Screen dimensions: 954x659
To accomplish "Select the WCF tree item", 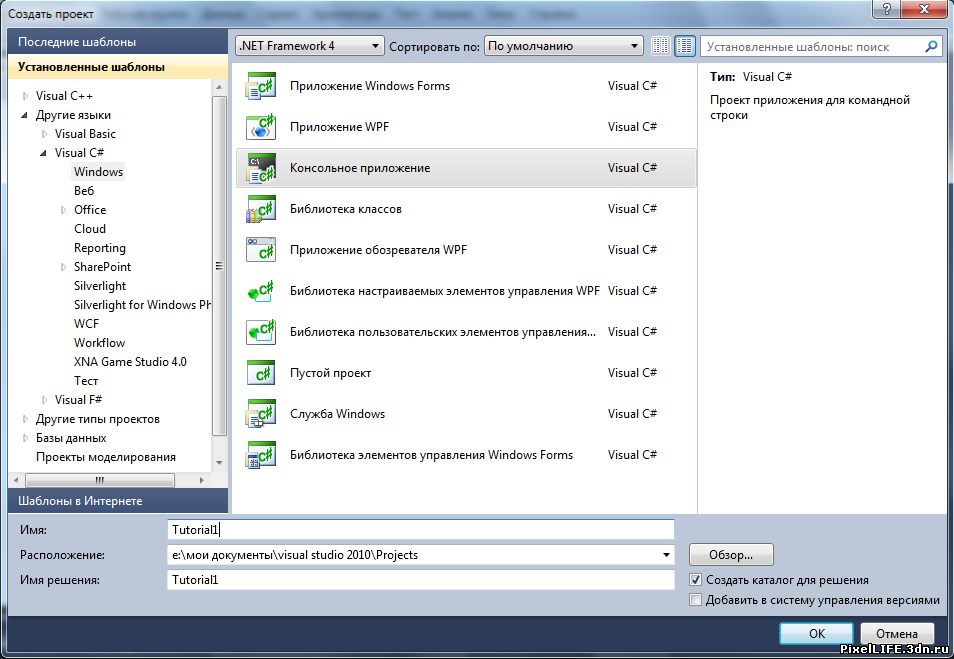I will (86, 324).
